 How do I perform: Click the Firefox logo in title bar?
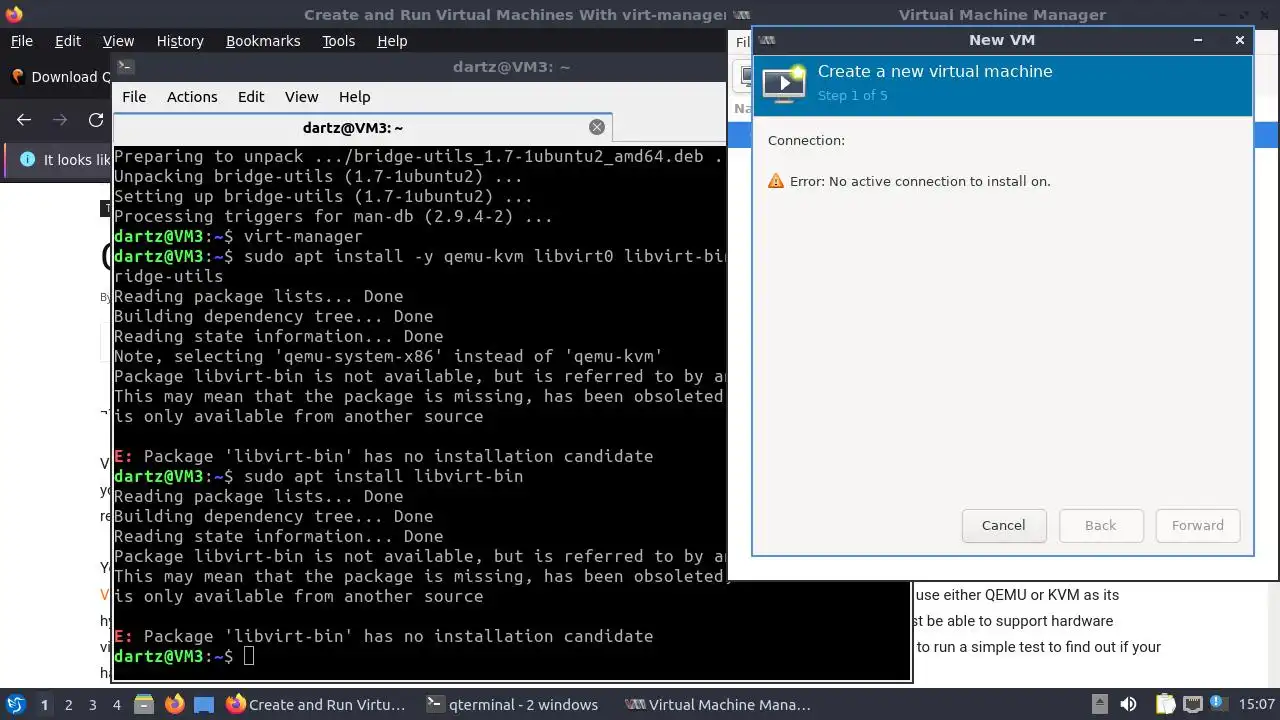coord(13,14)
